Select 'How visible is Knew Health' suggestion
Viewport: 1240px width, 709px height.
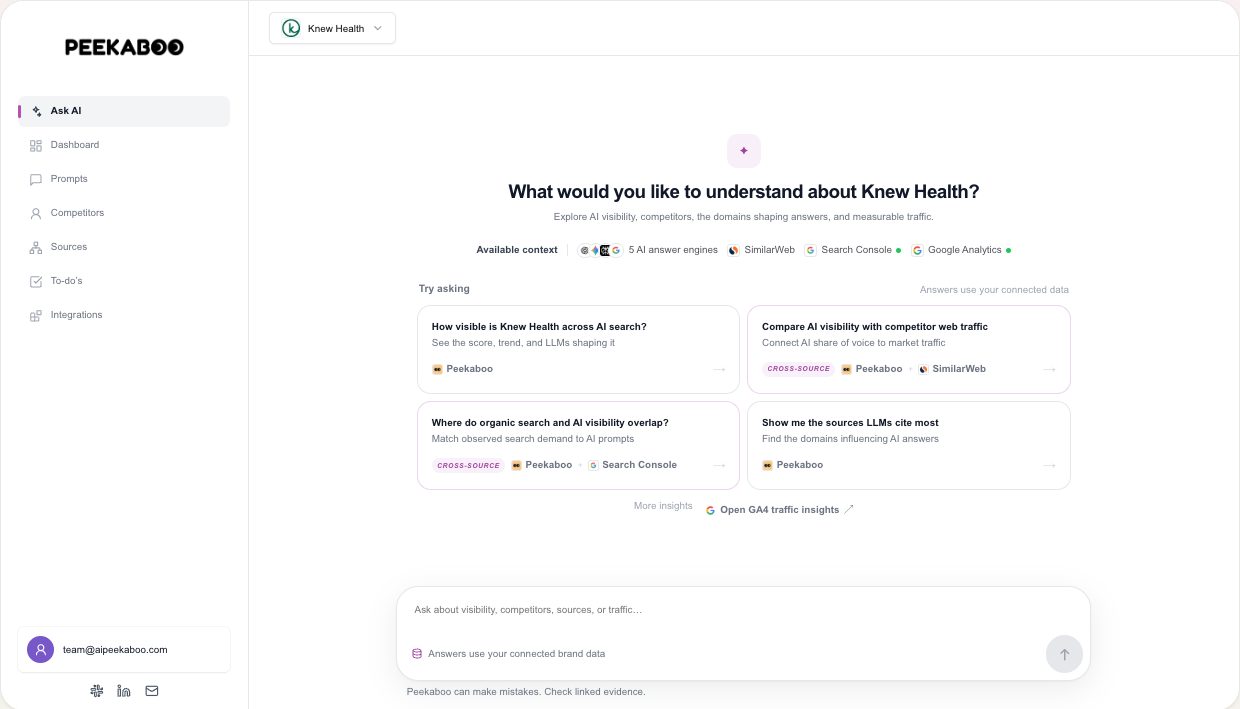pos(578,349)
